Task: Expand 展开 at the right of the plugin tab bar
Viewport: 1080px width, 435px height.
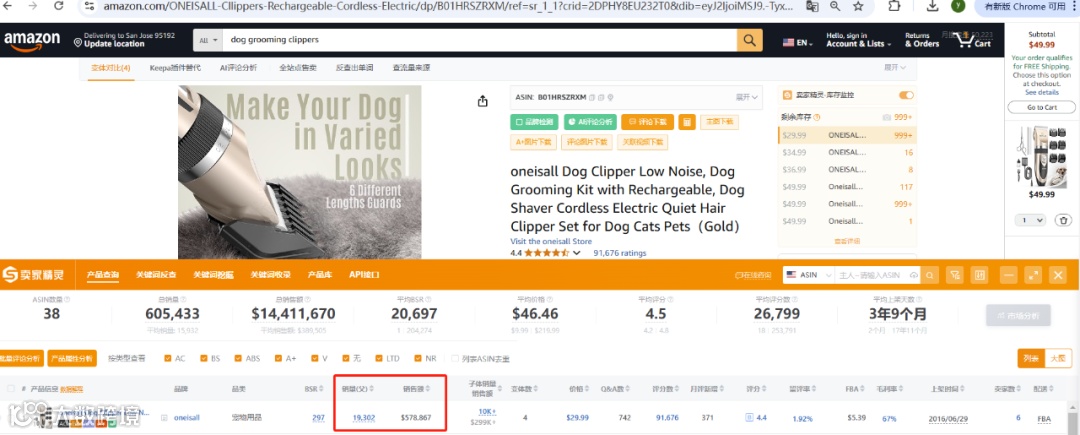Action: tap(895, 67)
